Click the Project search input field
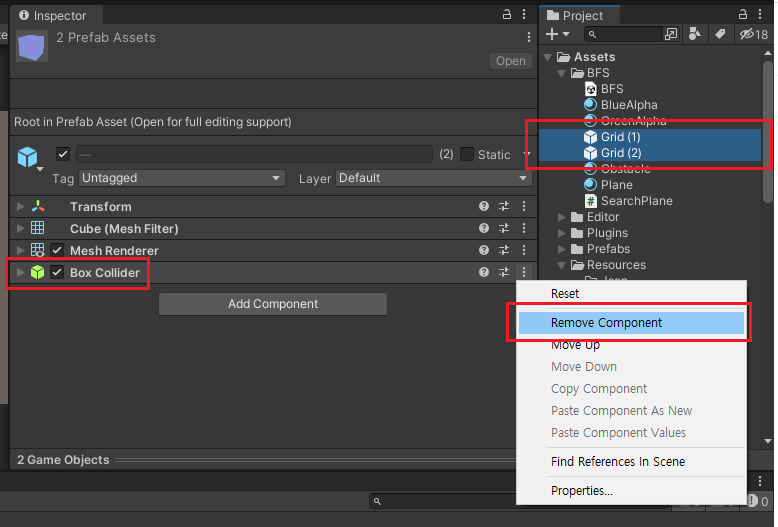This screenshot has height=527, width=778. pyautogui.click(x=623, y=34)
